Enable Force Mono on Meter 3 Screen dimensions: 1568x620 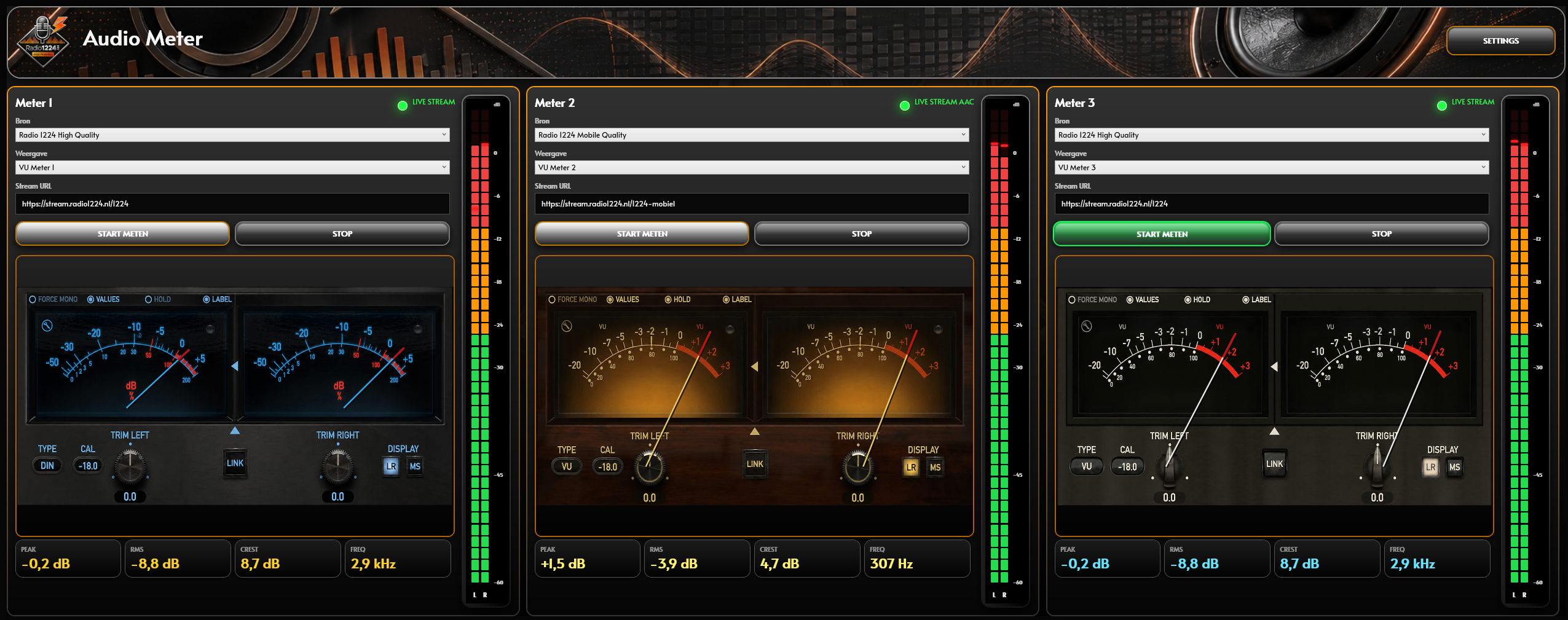pos(1092,300)
